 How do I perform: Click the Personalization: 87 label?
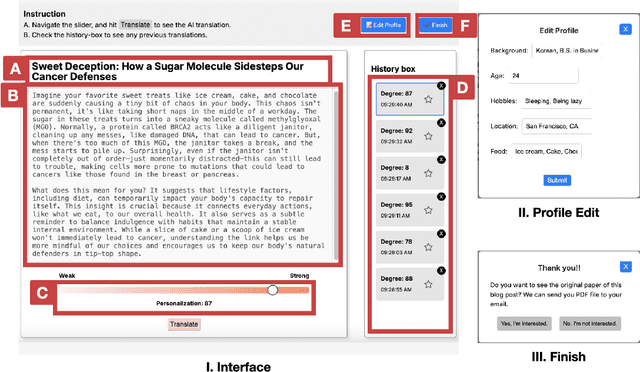click(184, 303)
